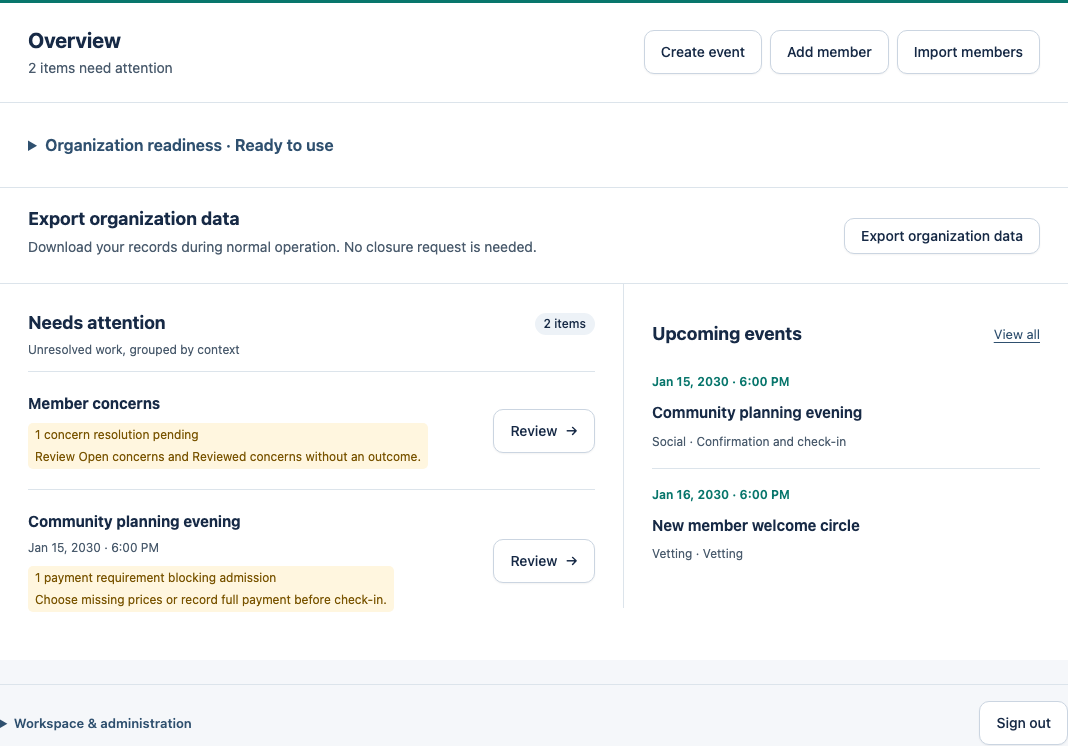Click 'Social · Confirmation and check-in' text
Image resolution: width=1068 pixels, height=746 pixels.
(x=749, y=441)
